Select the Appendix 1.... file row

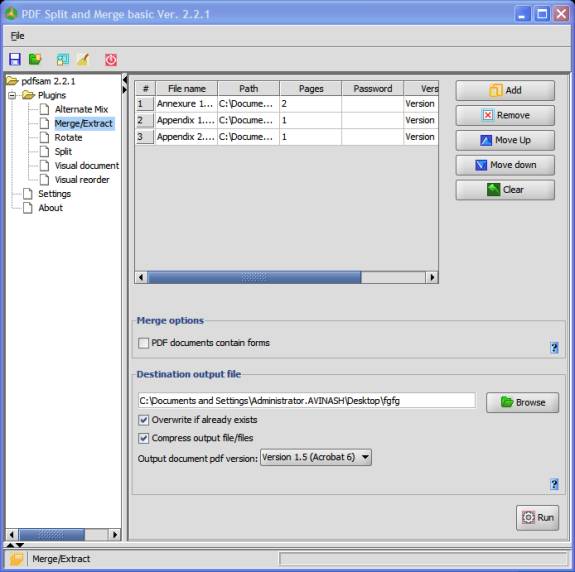[x=287, y=120]
